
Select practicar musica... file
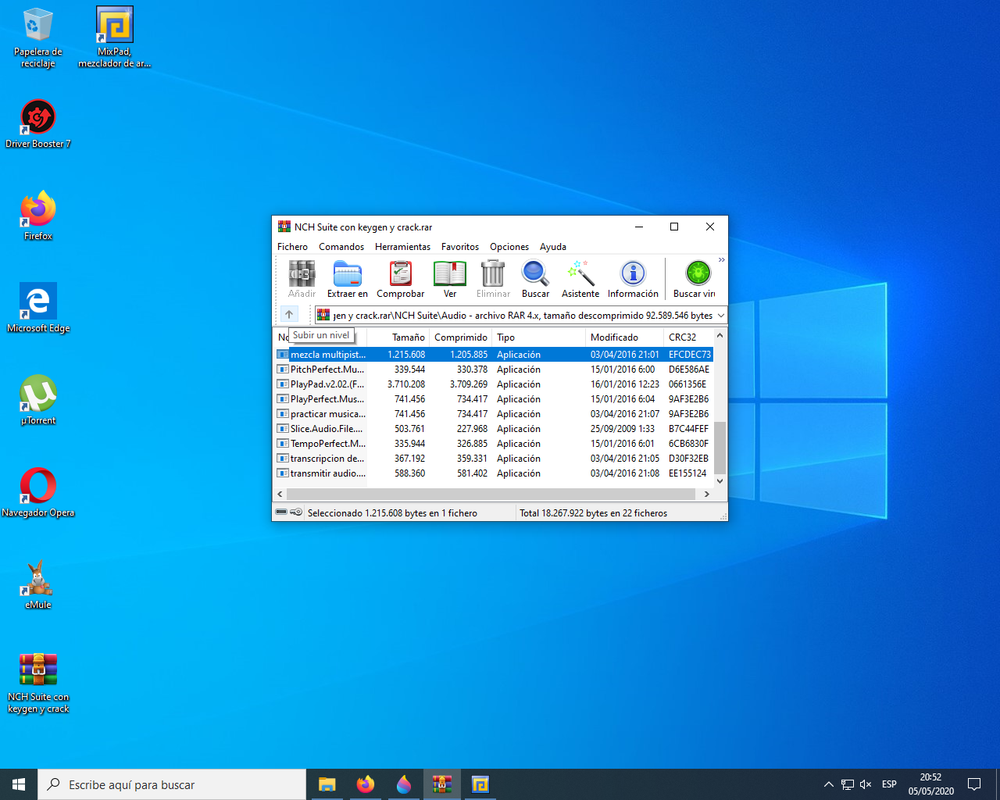click(494, 414)
